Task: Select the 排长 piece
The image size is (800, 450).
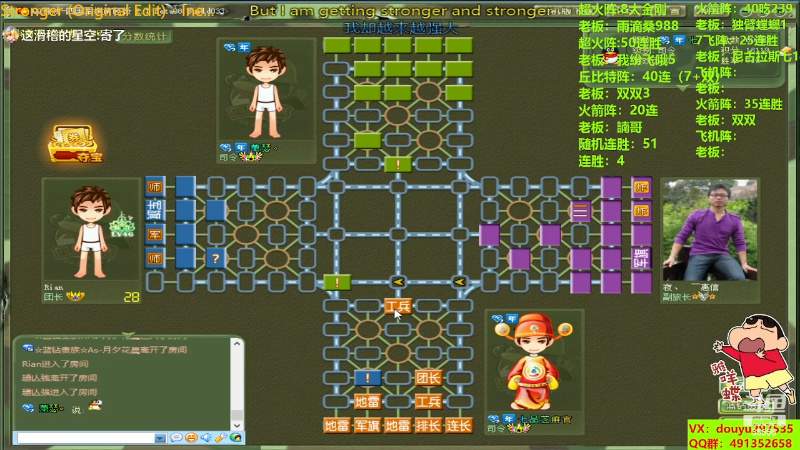Action: tap(428, 425)
